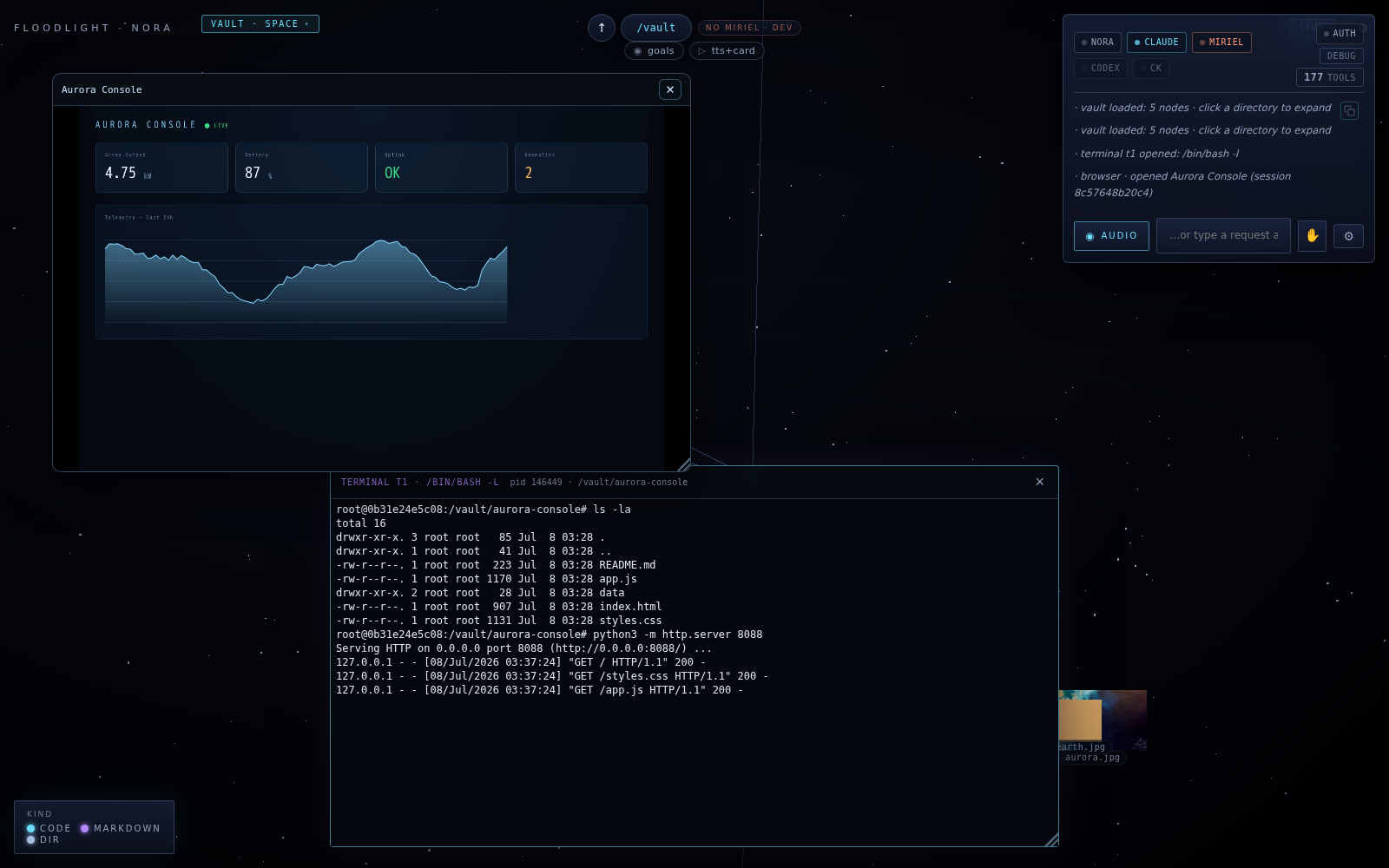Open the 177 TOOLS list
This screenshot has width=1389, height=868.
point(1329,77)
